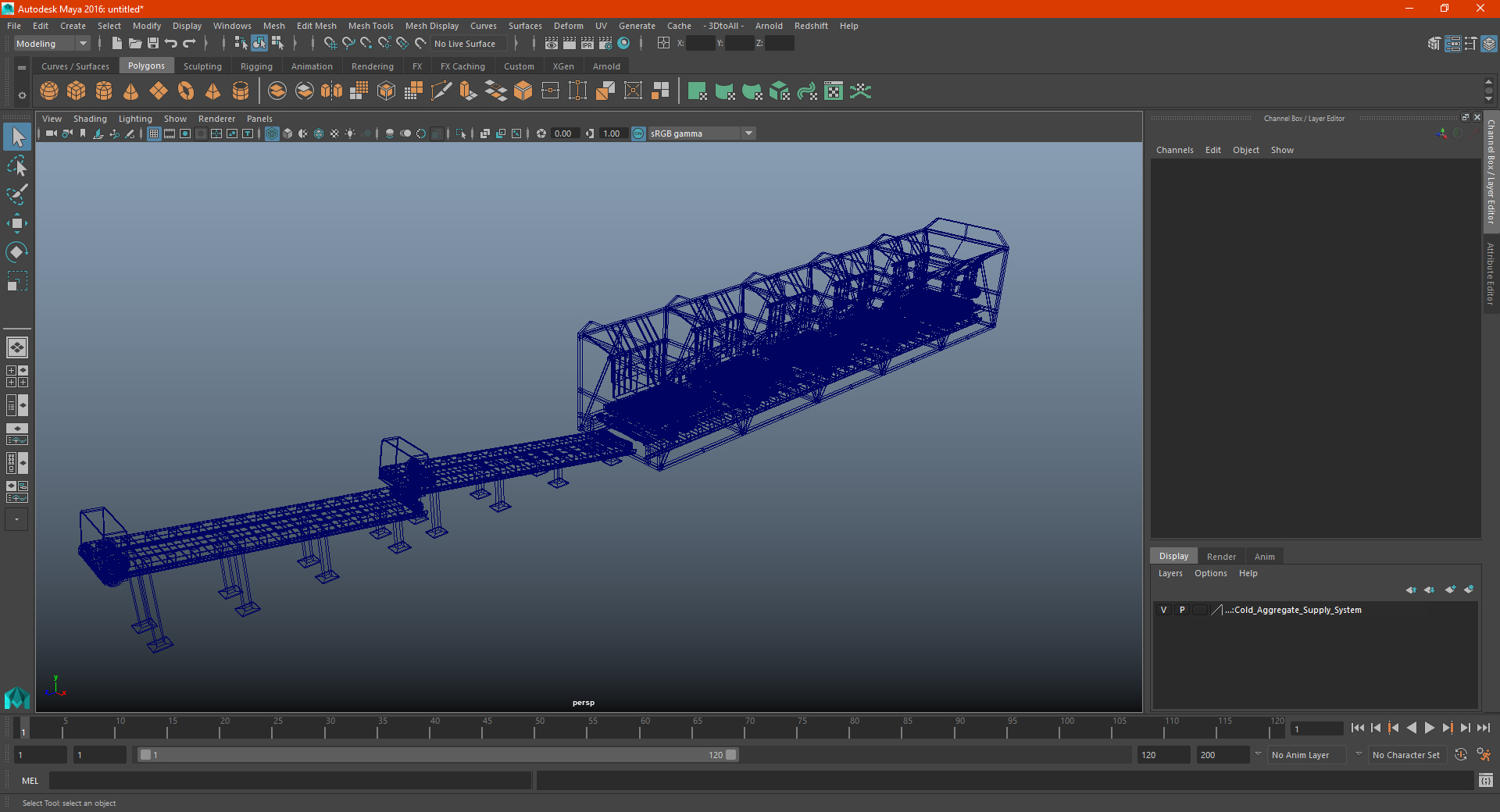Save the current scene
Screen dimensions: 1500x812
[153, 44]
